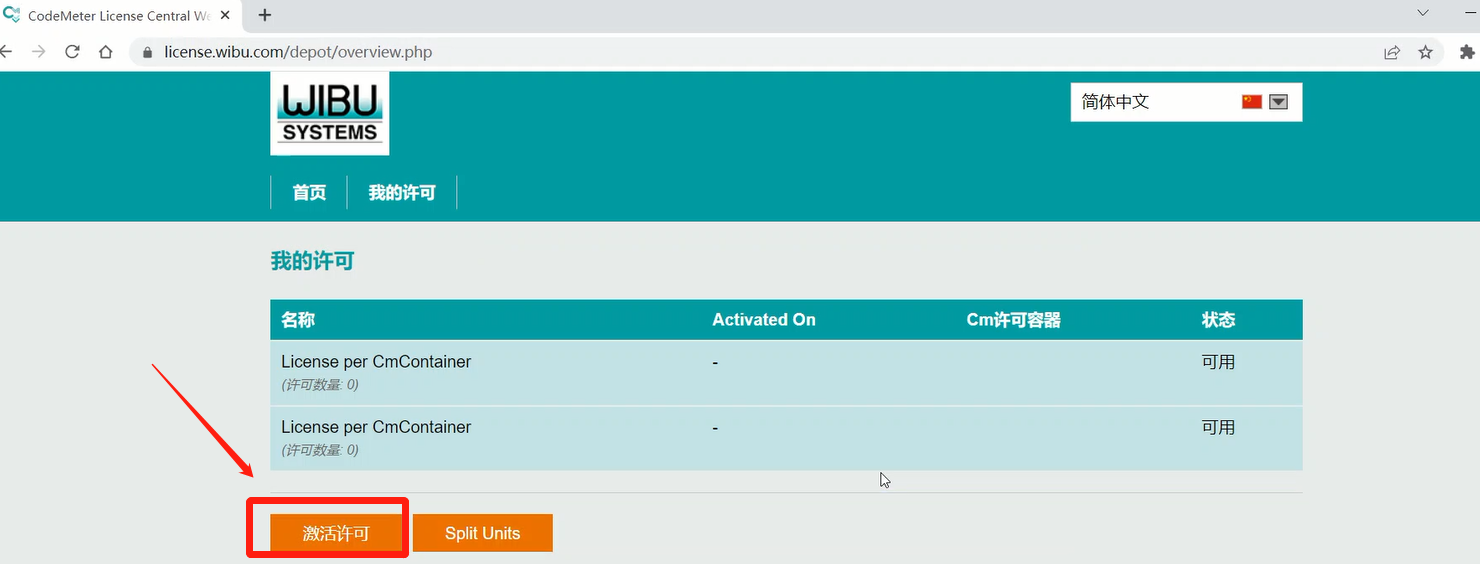
Task: Click the WIBU Systems logo
Action: [x=330, y=114]
